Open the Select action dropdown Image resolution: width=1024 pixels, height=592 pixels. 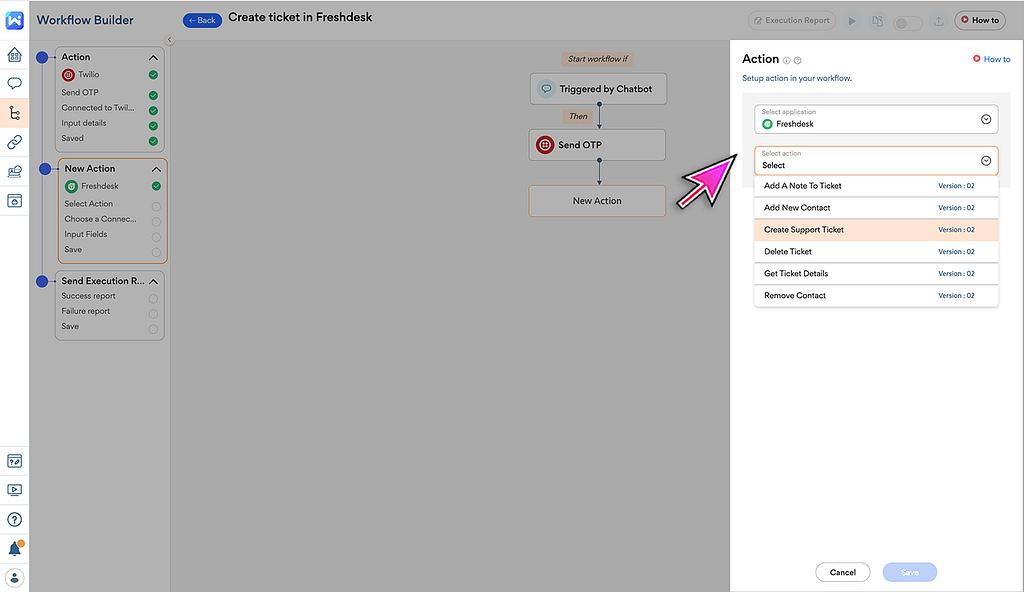876,161
